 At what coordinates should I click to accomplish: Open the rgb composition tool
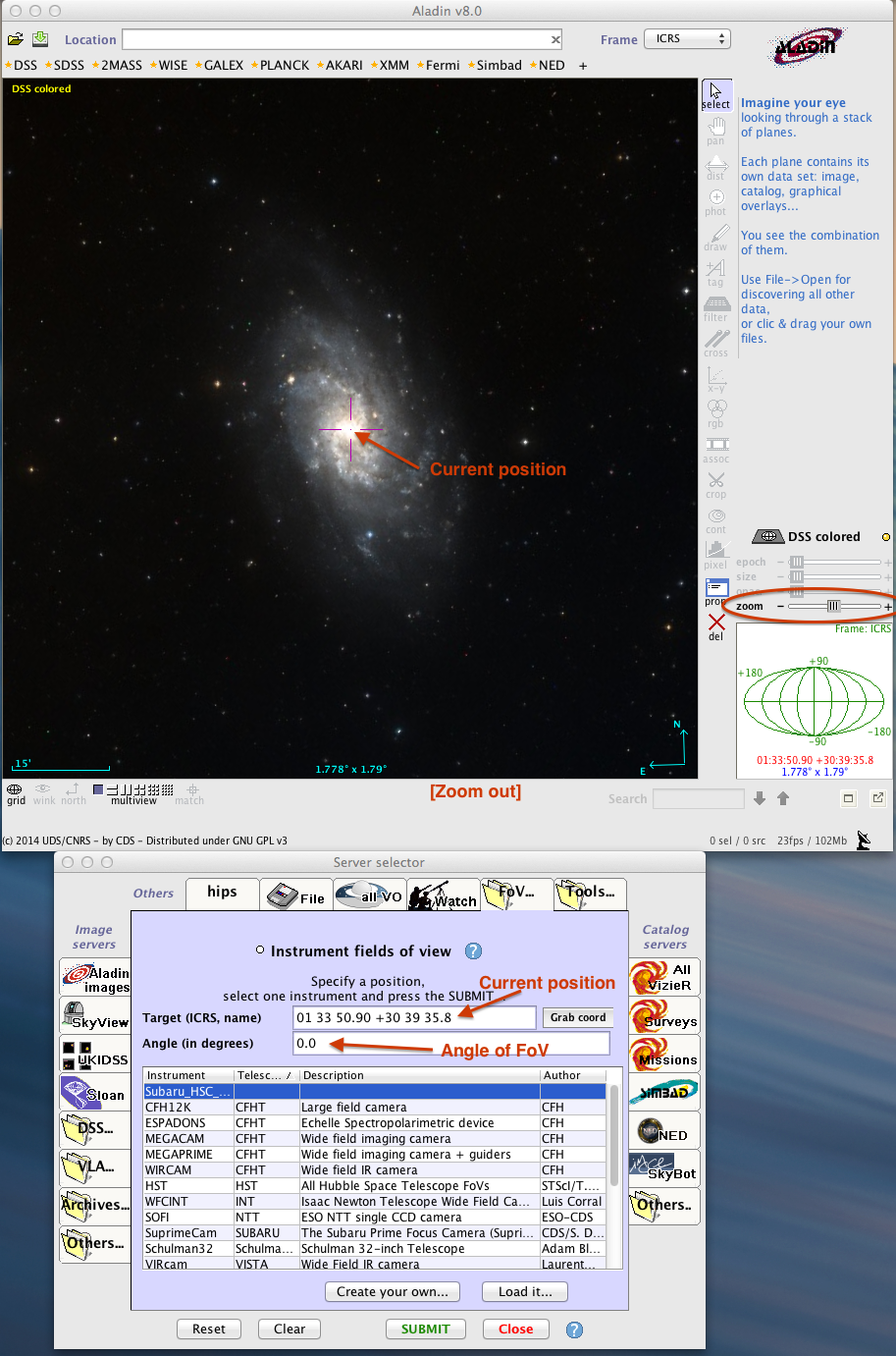(x=716, y=413)
